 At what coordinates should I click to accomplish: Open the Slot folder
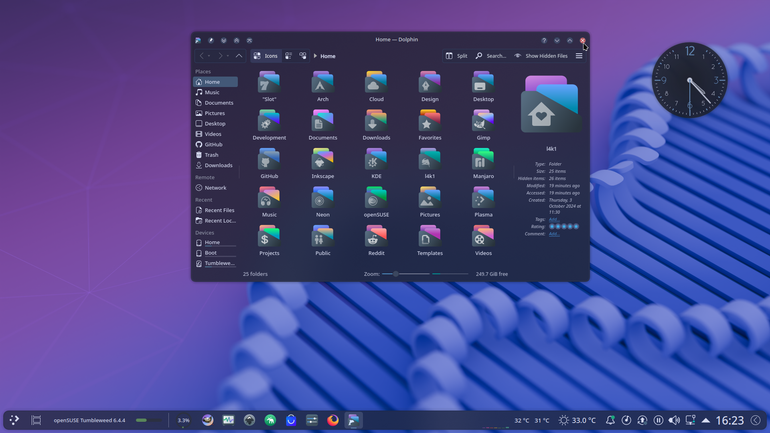tap(269, 86)
